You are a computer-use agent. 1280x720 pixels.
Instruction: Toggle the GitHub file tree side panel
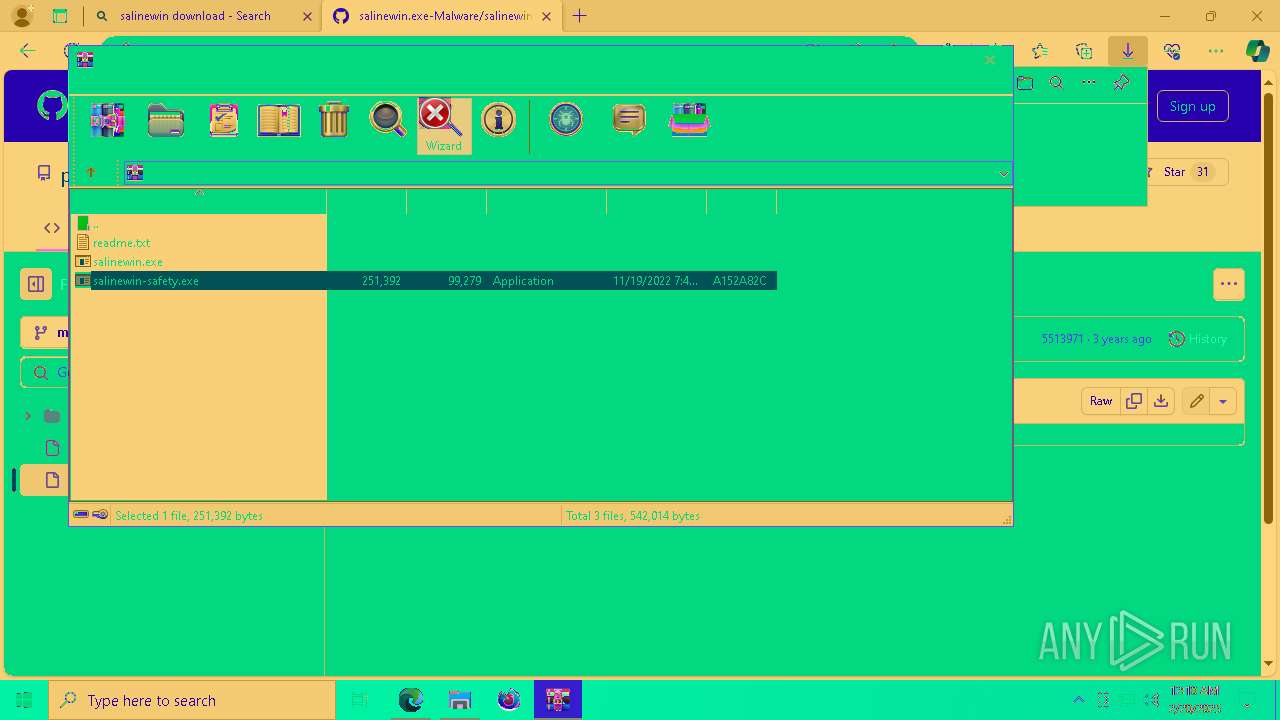[36, 284]
